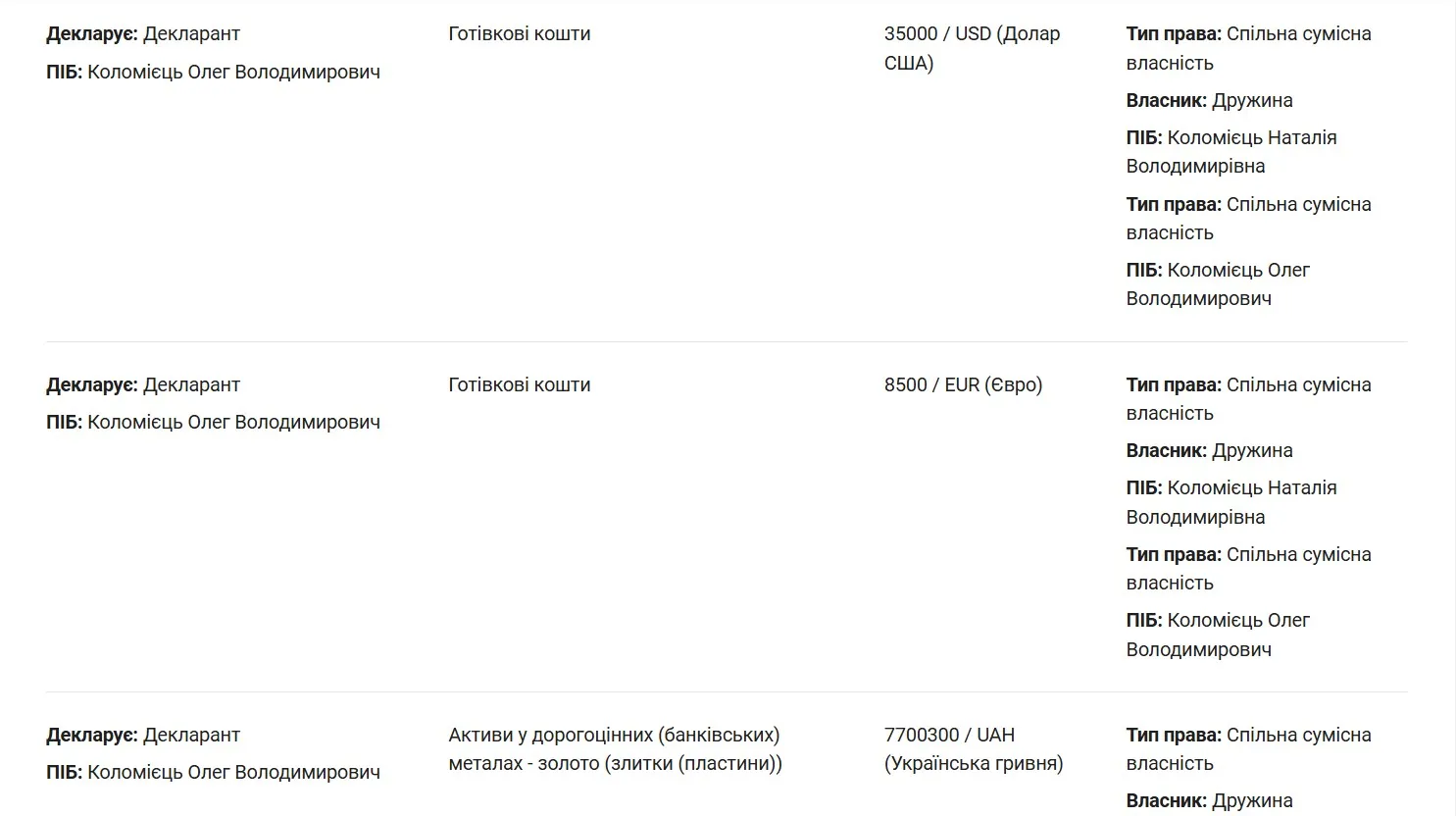The width and height of the screenshot is (1456, 816).
Task: Click co-owner Коломієць Олег in USD ownership column
Action: pyautogui.click(x=1218, y=284)
